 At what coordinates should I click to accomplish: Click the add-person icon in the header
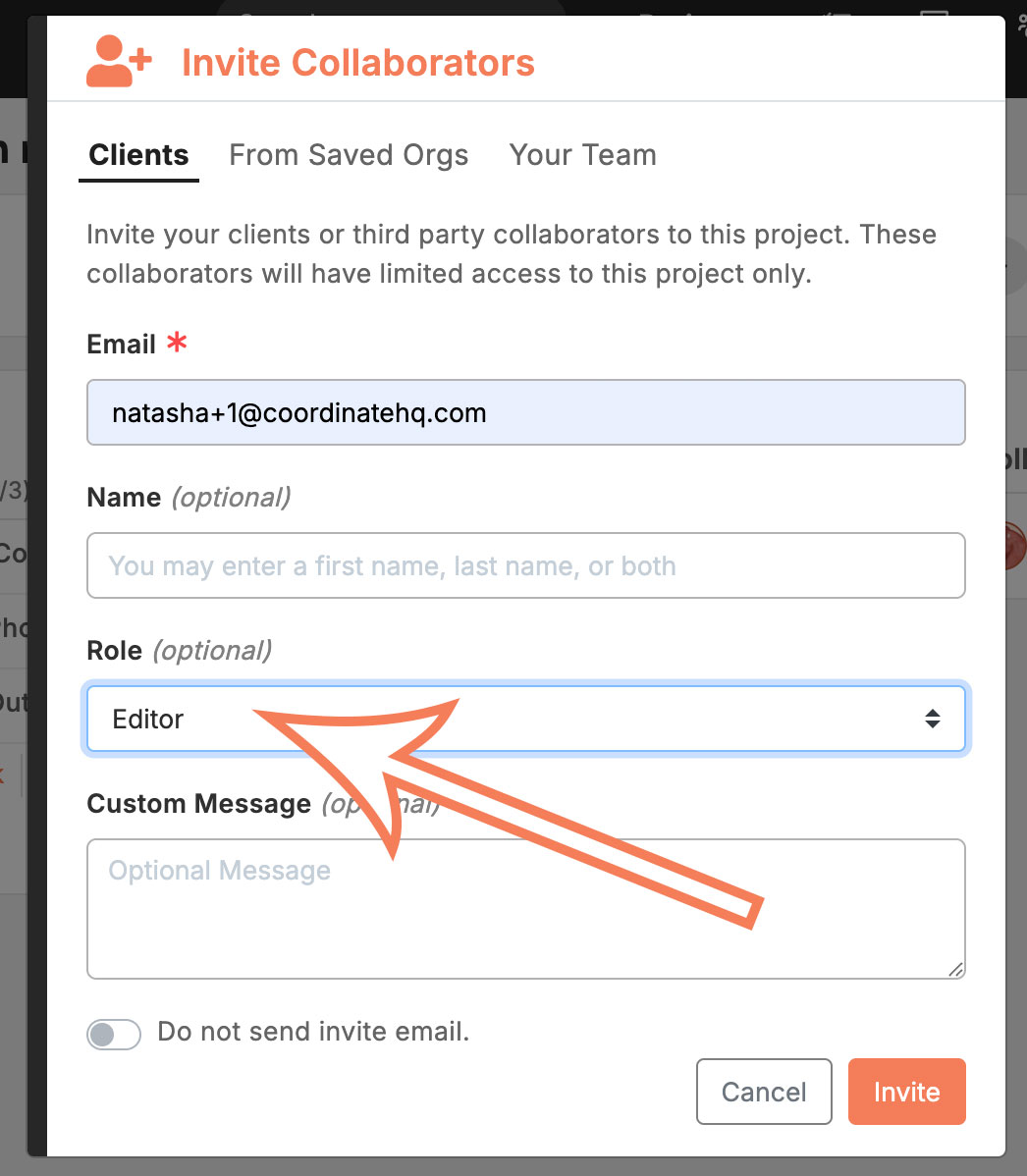pos(119,61)
